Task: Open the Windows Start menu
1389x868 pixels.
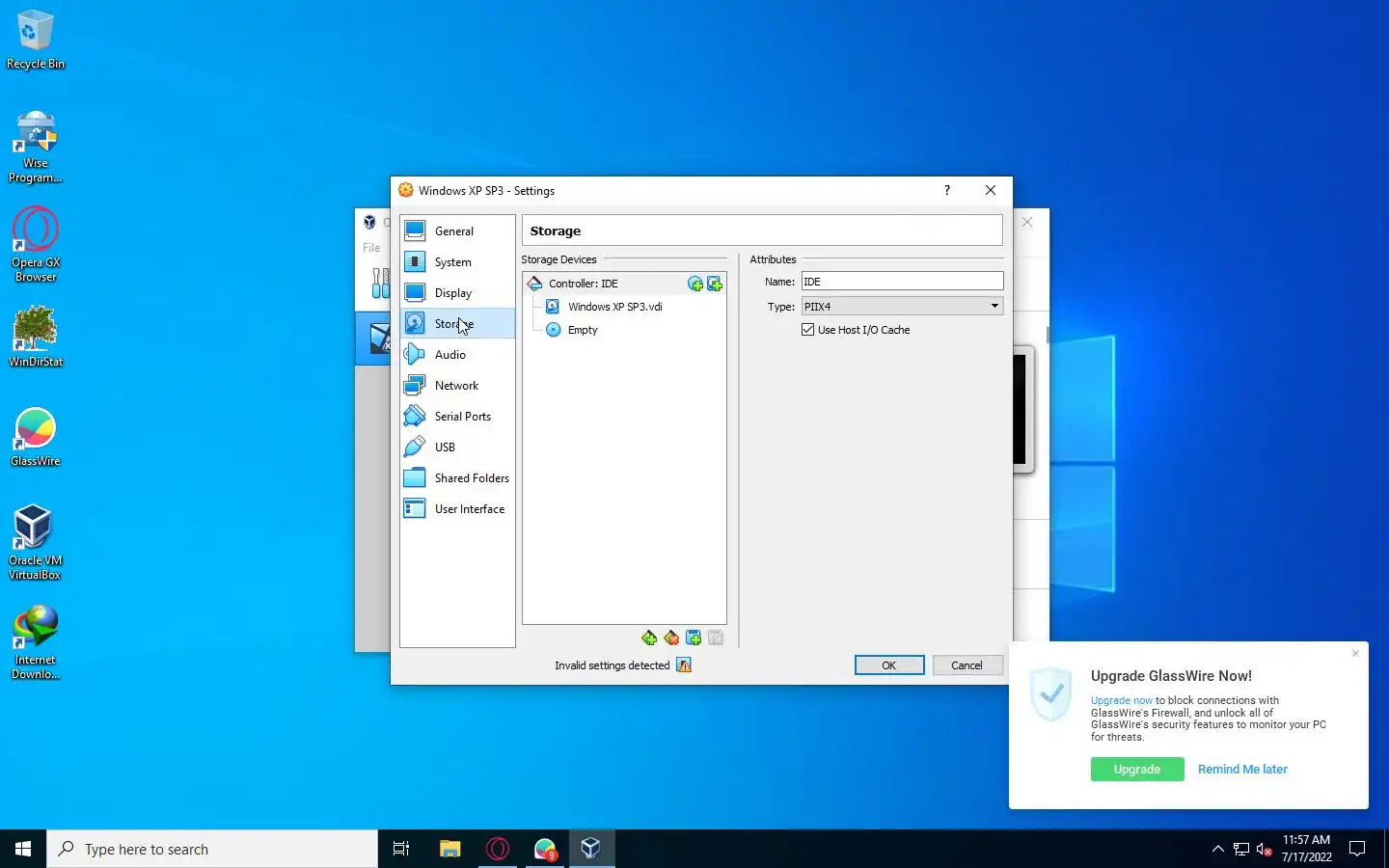Action: tap(23, 849)
